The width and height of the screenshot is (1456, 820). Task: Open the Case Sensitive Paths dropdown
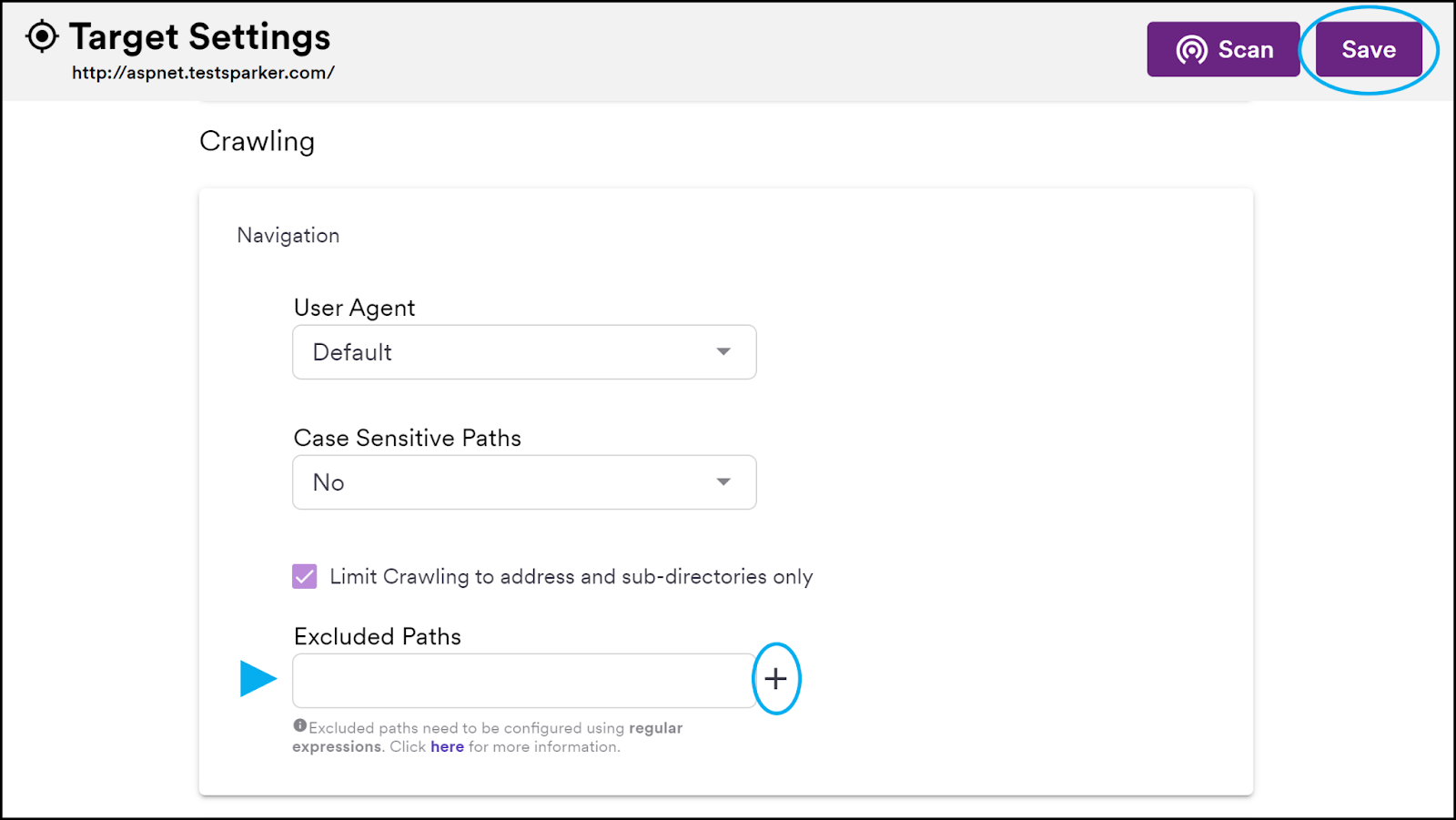pos(523,482)
